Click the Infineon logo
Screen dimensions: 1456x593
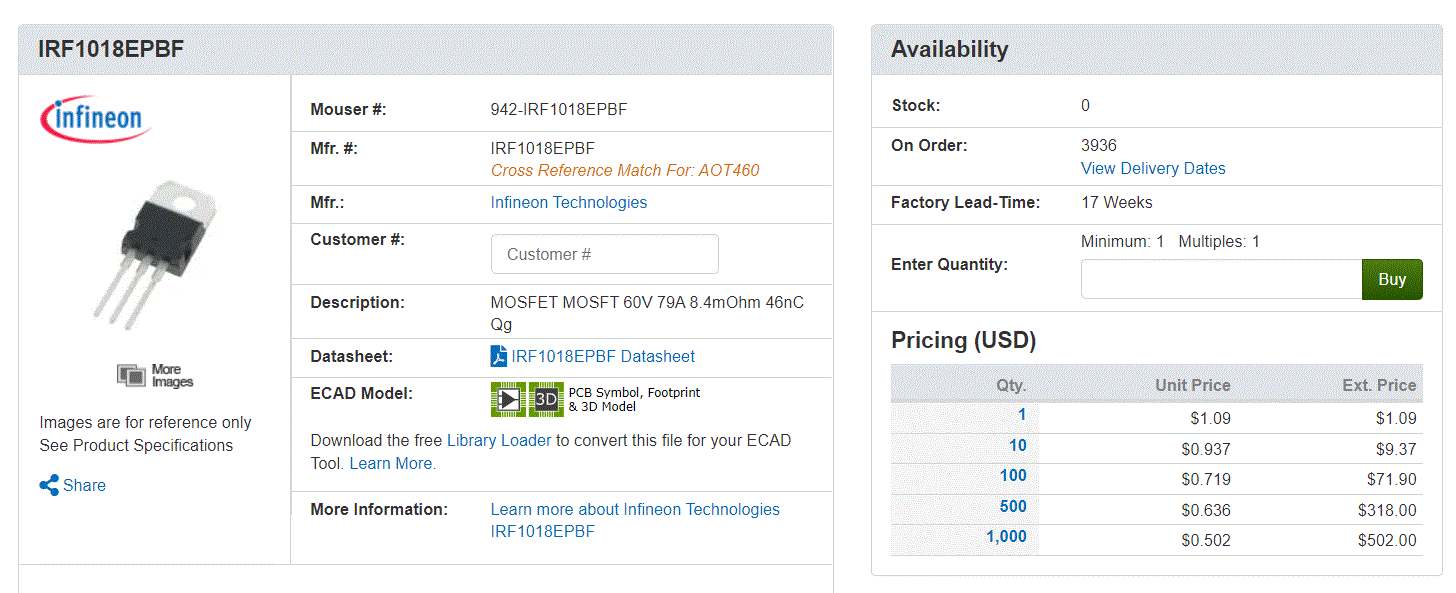click(x=96, y=119)
